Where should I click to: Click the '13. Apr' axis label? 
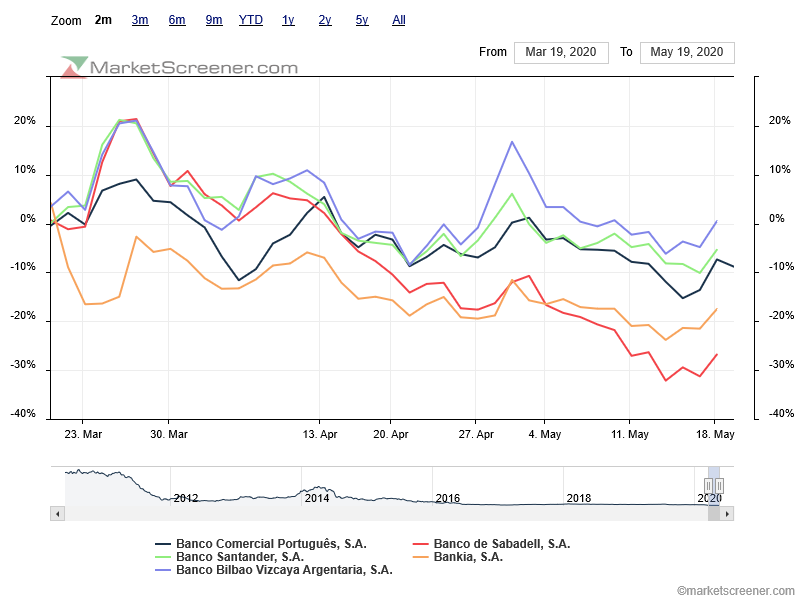click(x=320, y=434)
